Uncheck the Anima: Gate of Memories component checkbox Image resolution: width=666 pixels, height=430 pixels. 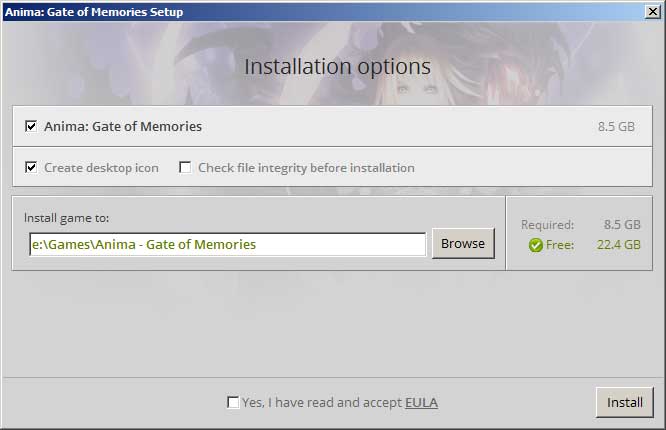tap(31, 126)
